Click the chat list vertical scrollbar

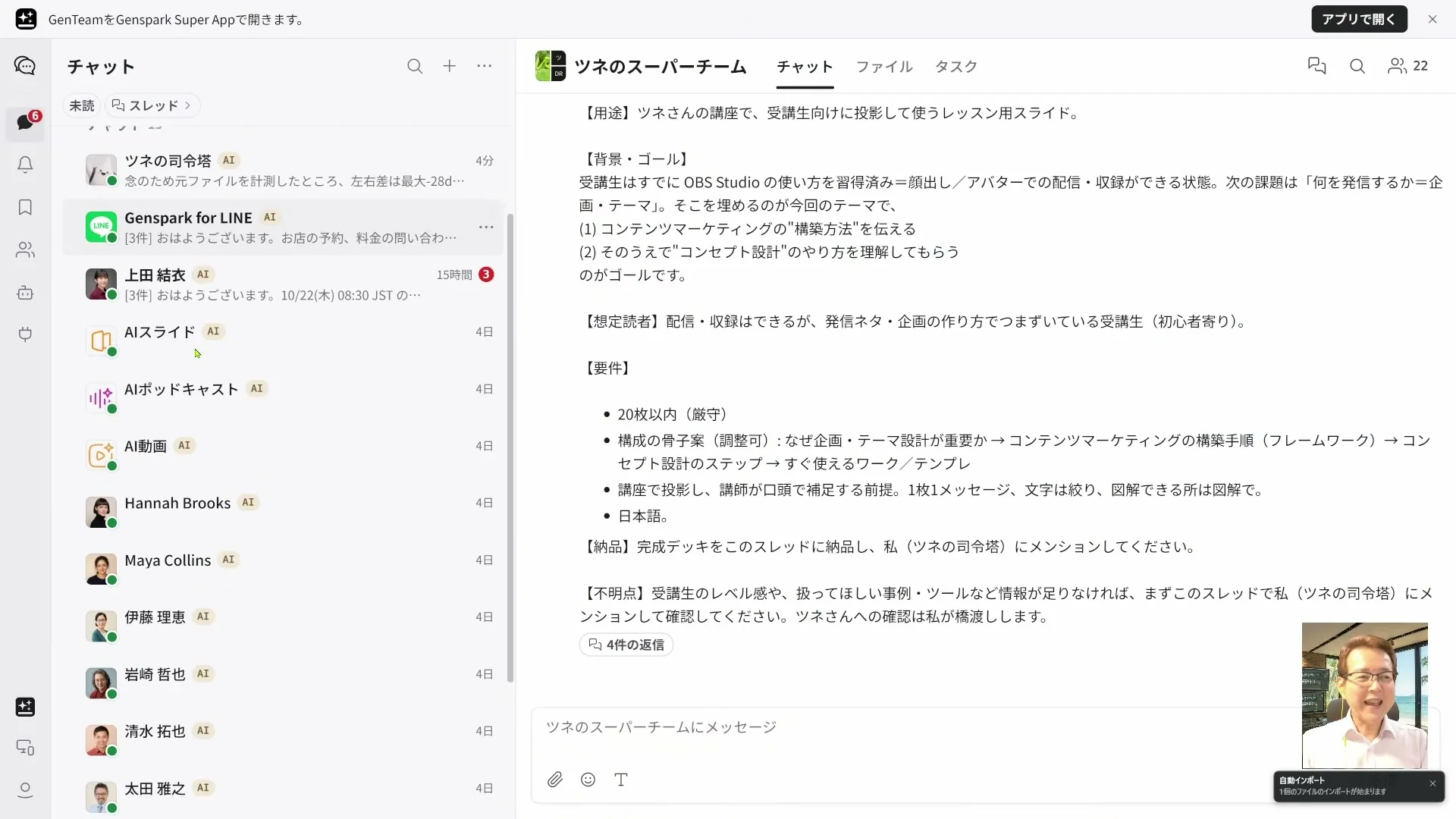coord(510,447)
